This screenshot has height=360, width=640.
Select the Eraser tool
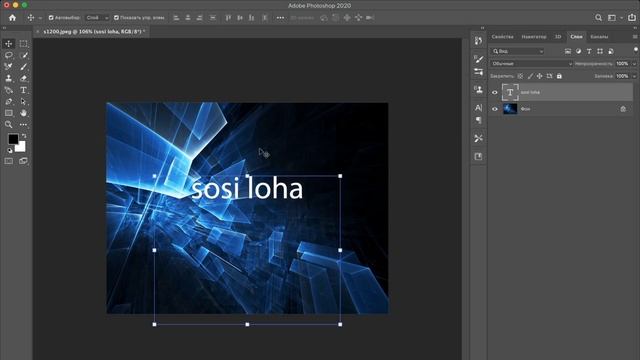(23, 78)
